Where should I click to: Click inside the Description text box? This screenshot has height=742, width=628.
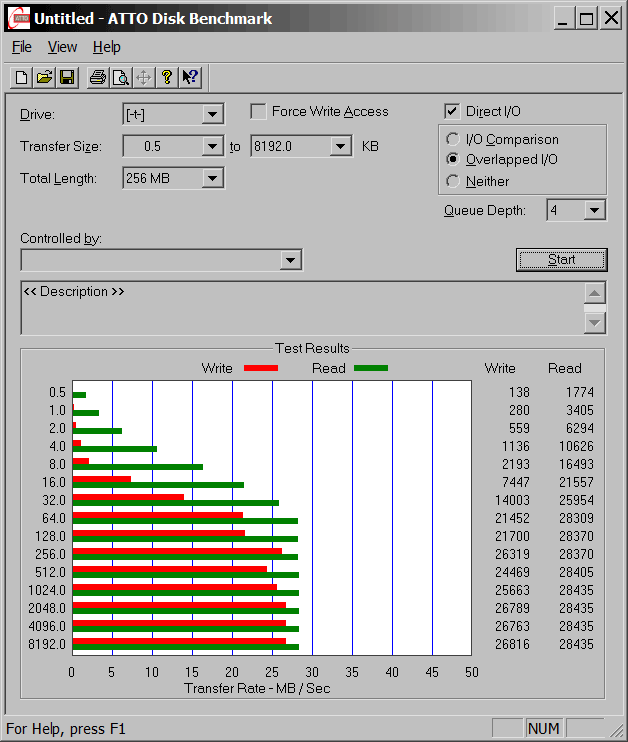pyautogui.click(x=300, y=312)
